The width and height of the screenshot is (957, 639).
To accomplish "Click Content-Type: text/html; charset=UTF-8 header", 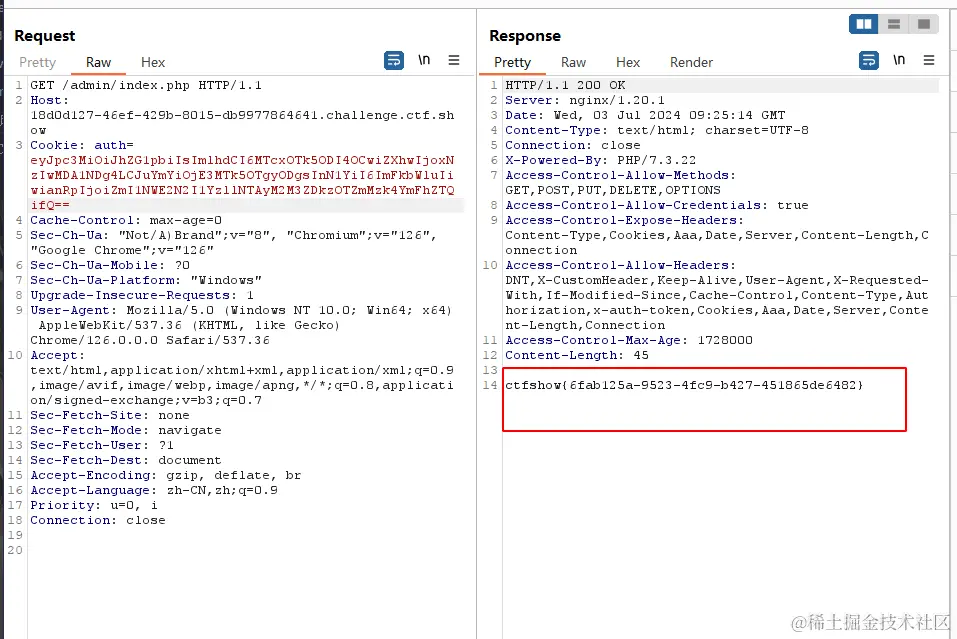I will (x=657, y=130).
